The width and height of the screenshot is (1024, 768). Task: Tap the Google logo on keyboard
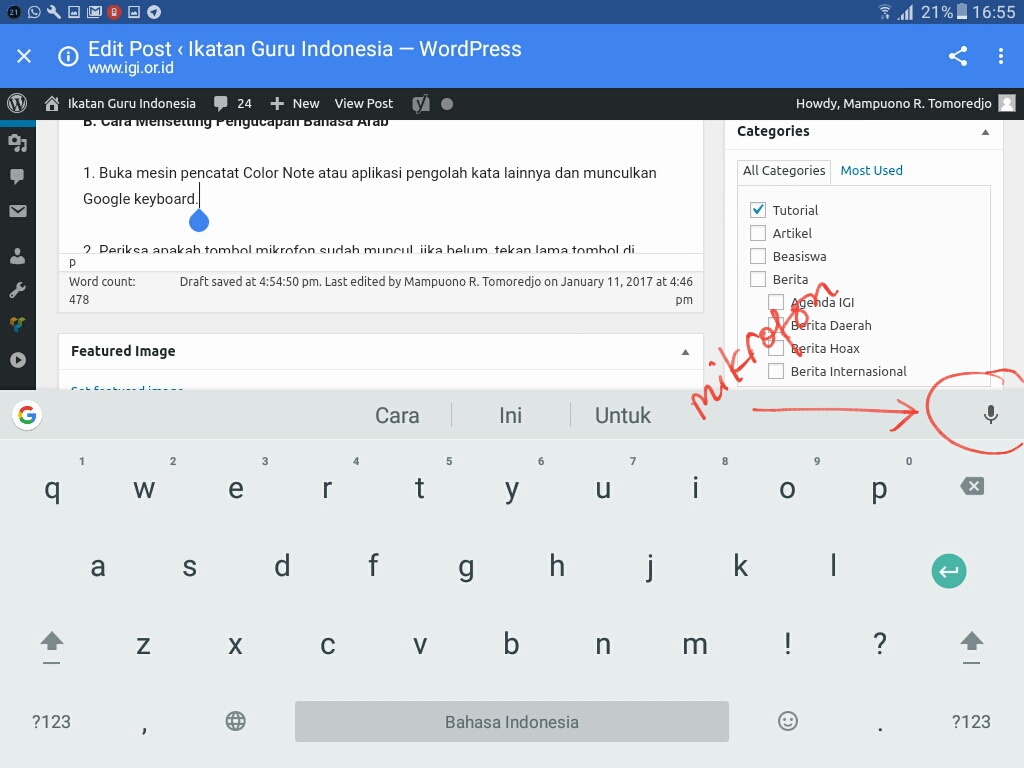pos(27,415)
